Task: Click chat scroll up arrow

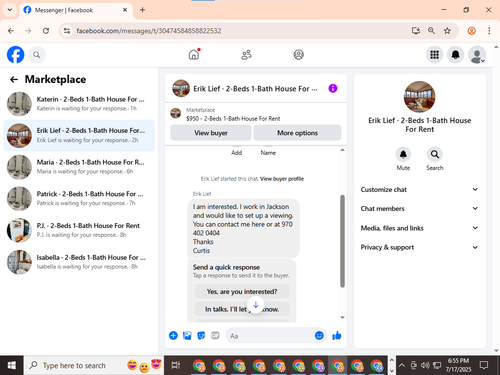Action: (342, 150)
